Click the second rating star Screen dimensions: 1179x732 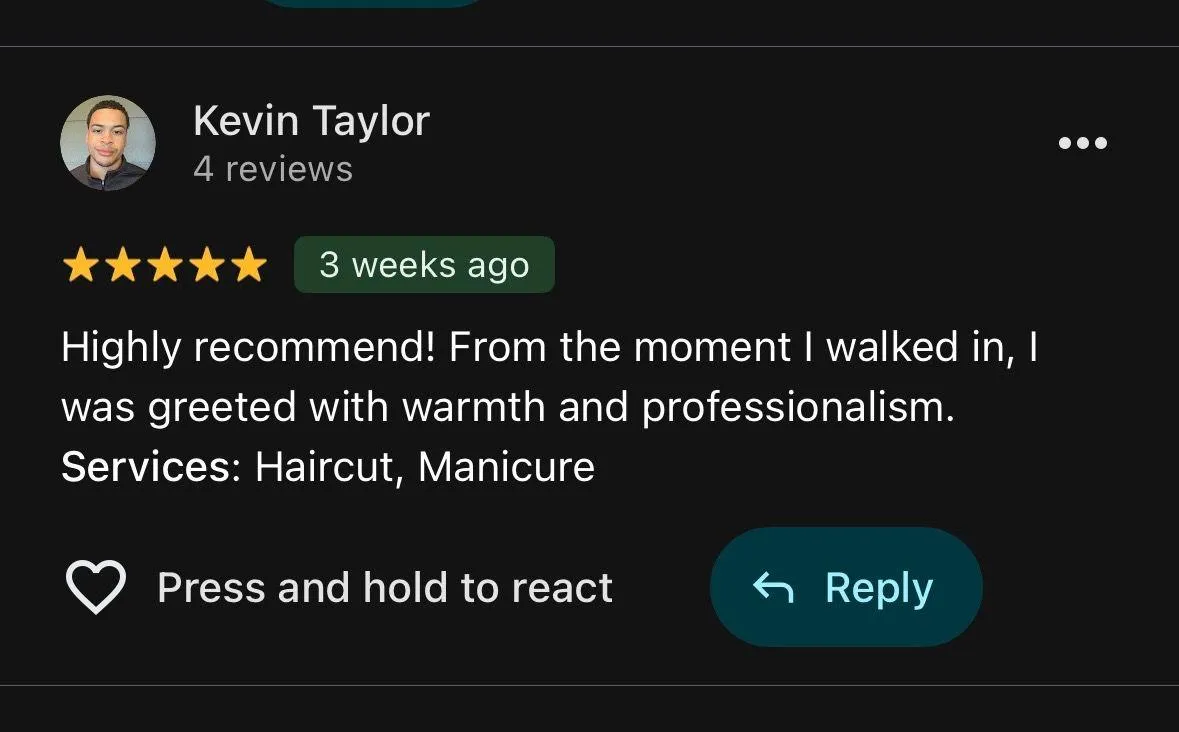click(x=123, y=266)
